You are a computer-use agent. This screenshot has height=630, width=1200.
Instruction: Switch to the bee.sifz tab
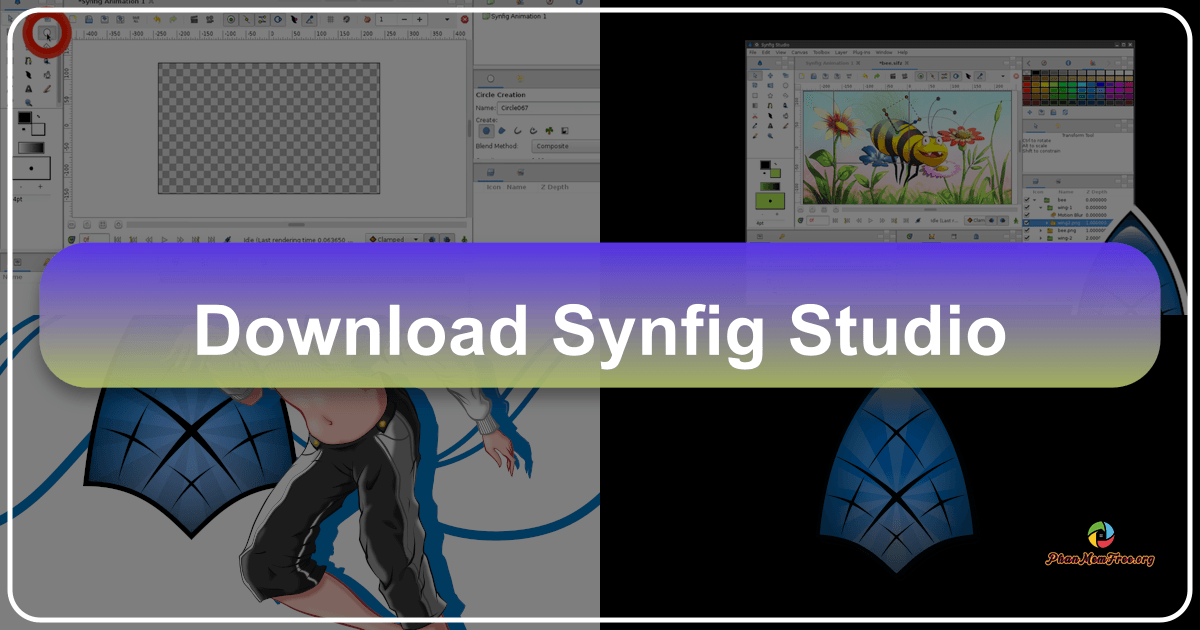coord(891,63)
